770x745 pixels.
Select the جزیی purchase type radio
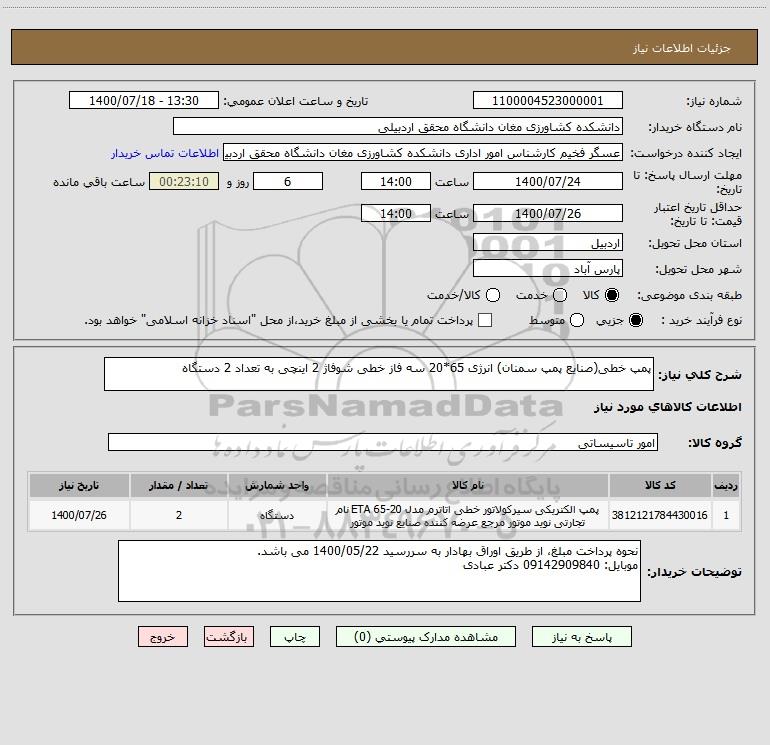point(635,320)
